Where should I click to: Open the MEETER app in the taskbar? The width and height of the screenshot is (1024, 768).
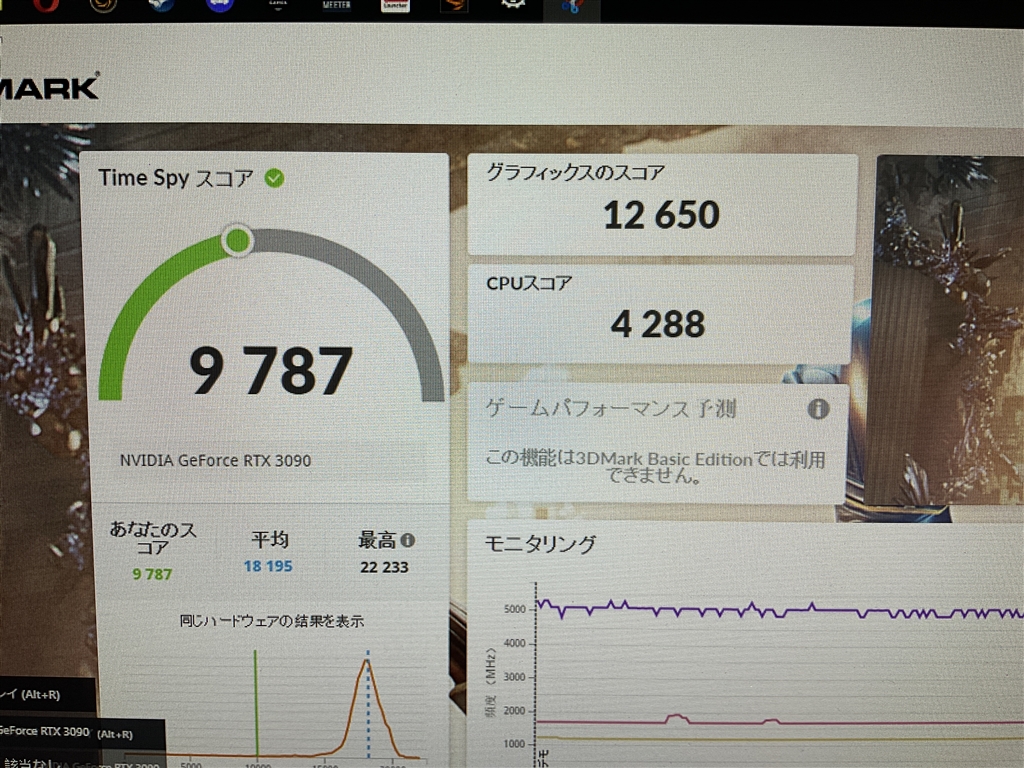pos(336,5)
